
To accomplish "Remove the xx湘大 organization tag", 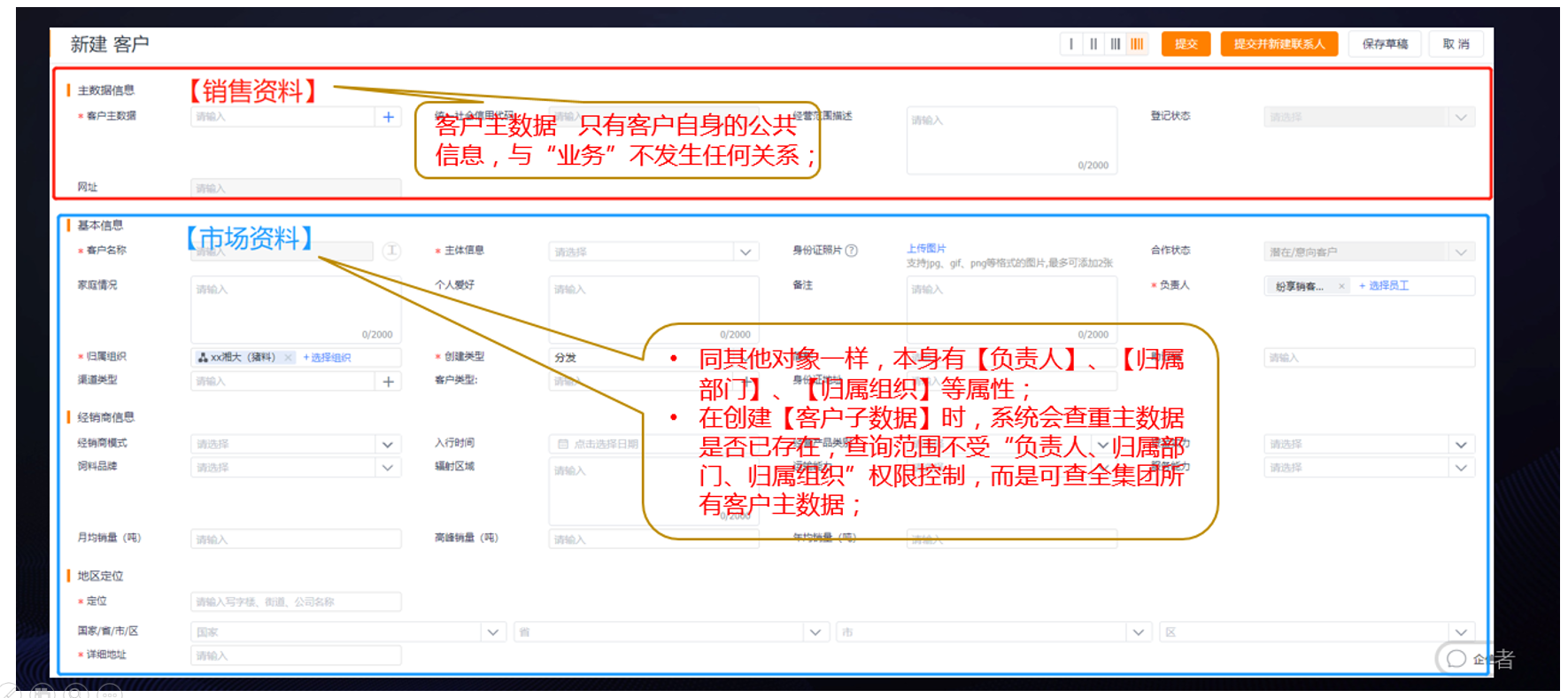I will (288, 358).
